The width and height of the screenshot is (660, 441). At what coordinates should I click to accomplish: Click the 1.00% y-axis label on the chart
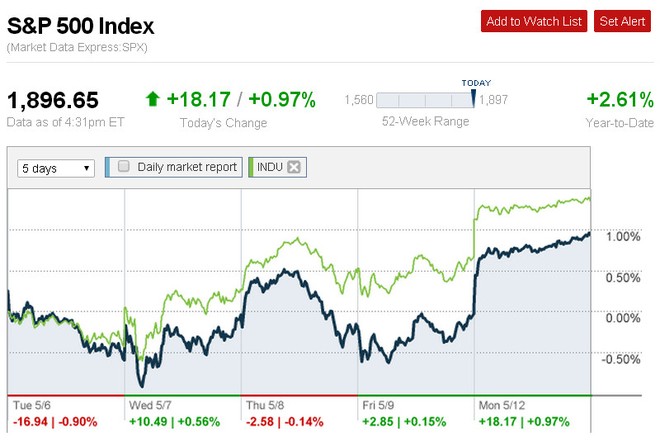coord(622,237)
